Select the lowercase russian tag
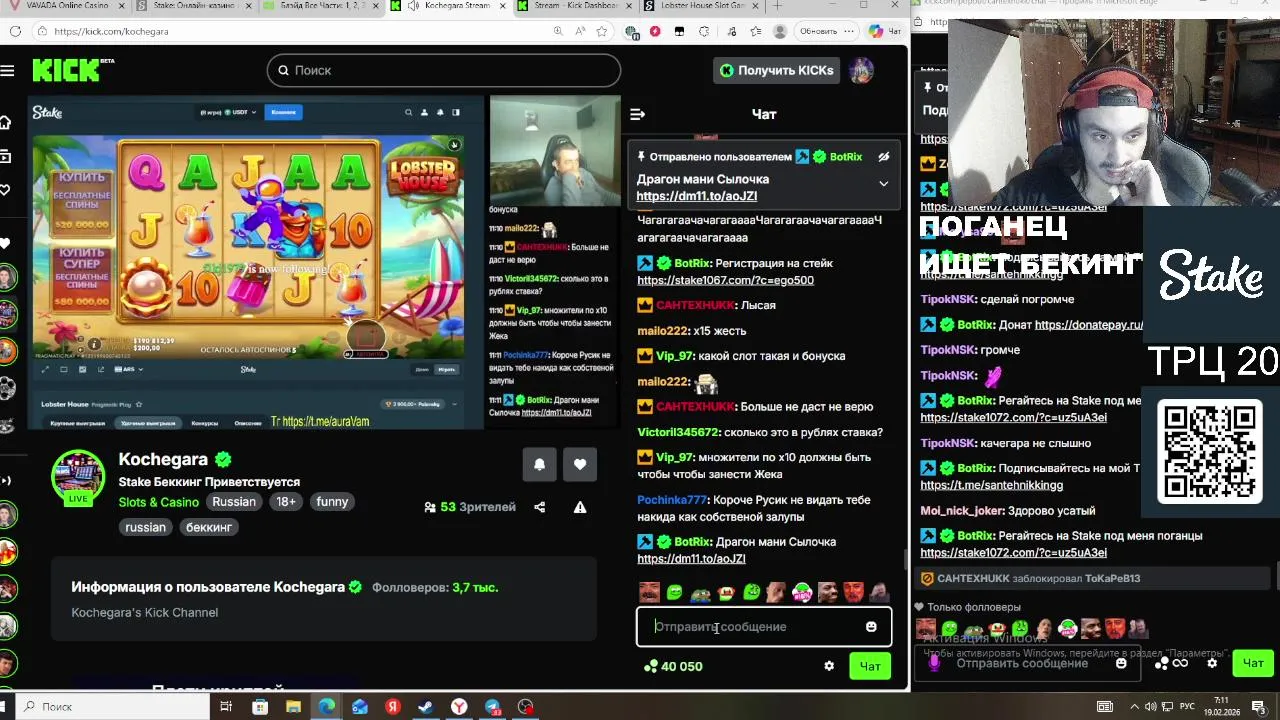 (x=145, y=527)
